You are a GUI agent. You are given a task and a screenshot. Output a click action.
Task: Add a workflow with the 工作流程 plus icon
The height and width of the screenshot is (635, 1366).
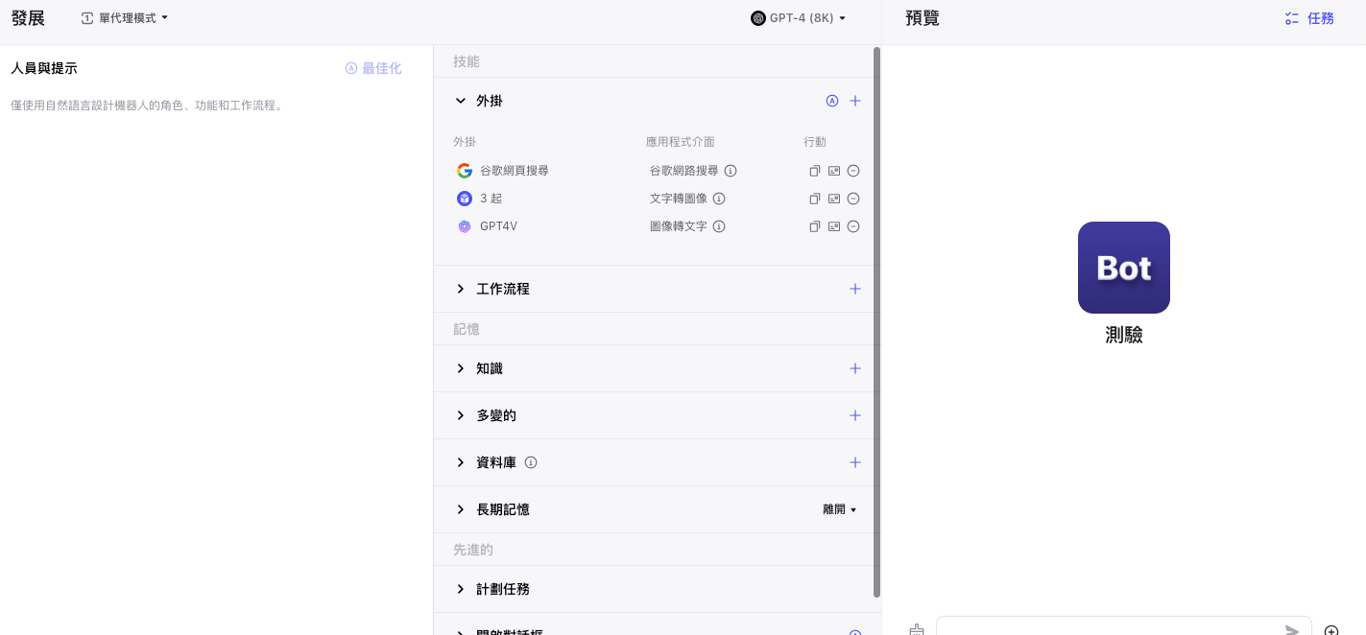coord(855,289)
